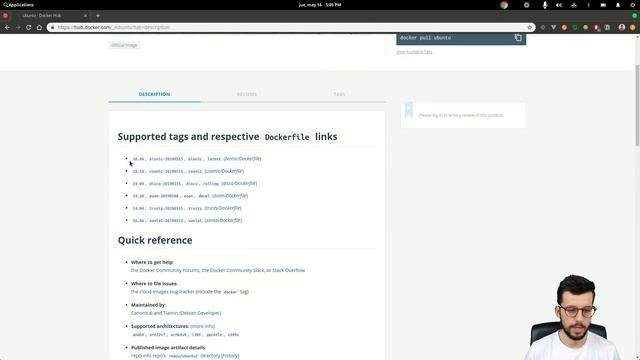Click the red extension icon with badge
This screenshot has width=640, height=360.
click(596, 27)
